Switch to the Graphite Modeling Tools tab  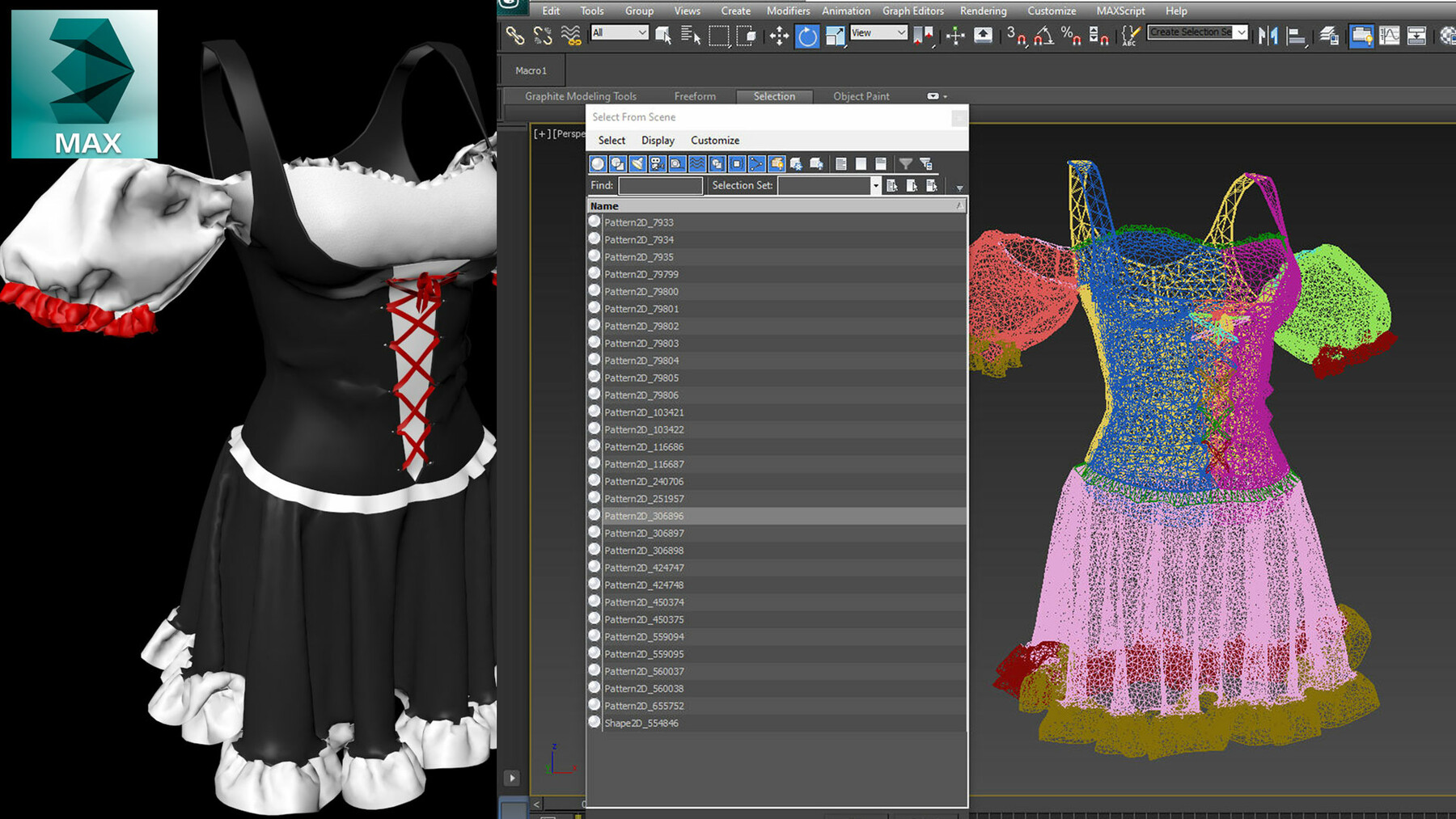(581, 95)
